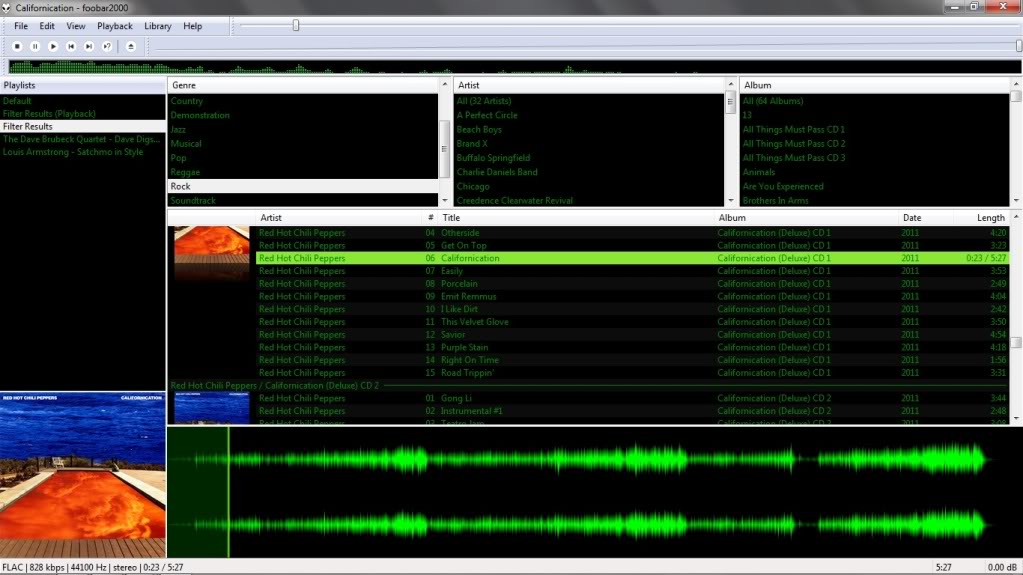Click the Artist filter panel header
1023x575 pixels.
pyautogui.click(x=589, y=85)
